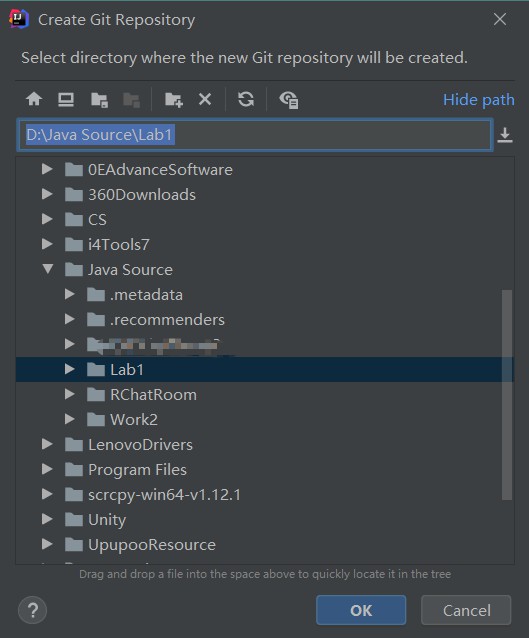
Task: Click the IntelliJ logo in title bar
Action: point(19,19)
